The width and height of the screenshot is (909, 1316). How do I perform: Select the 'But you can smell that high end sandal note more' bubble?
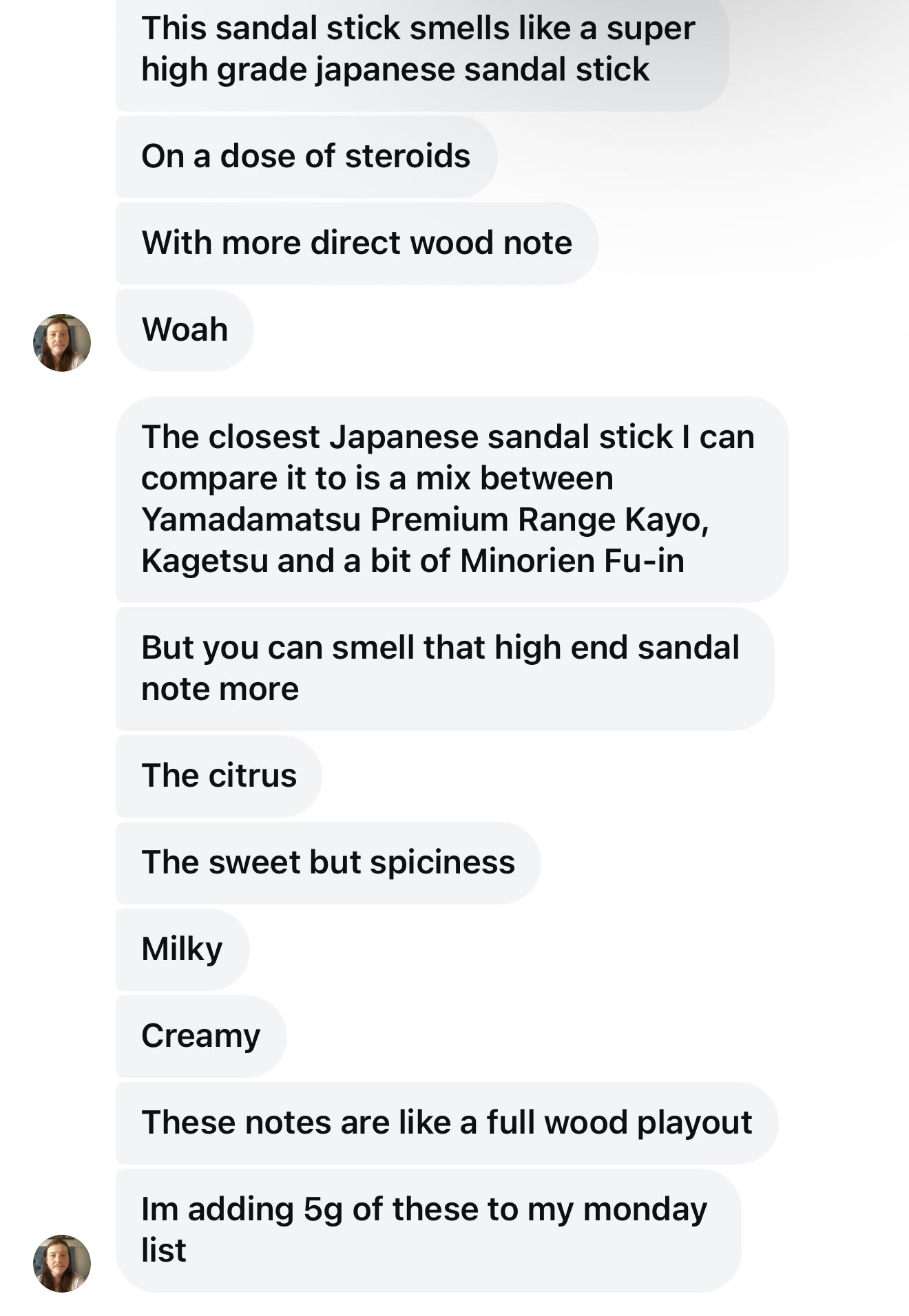441,666
